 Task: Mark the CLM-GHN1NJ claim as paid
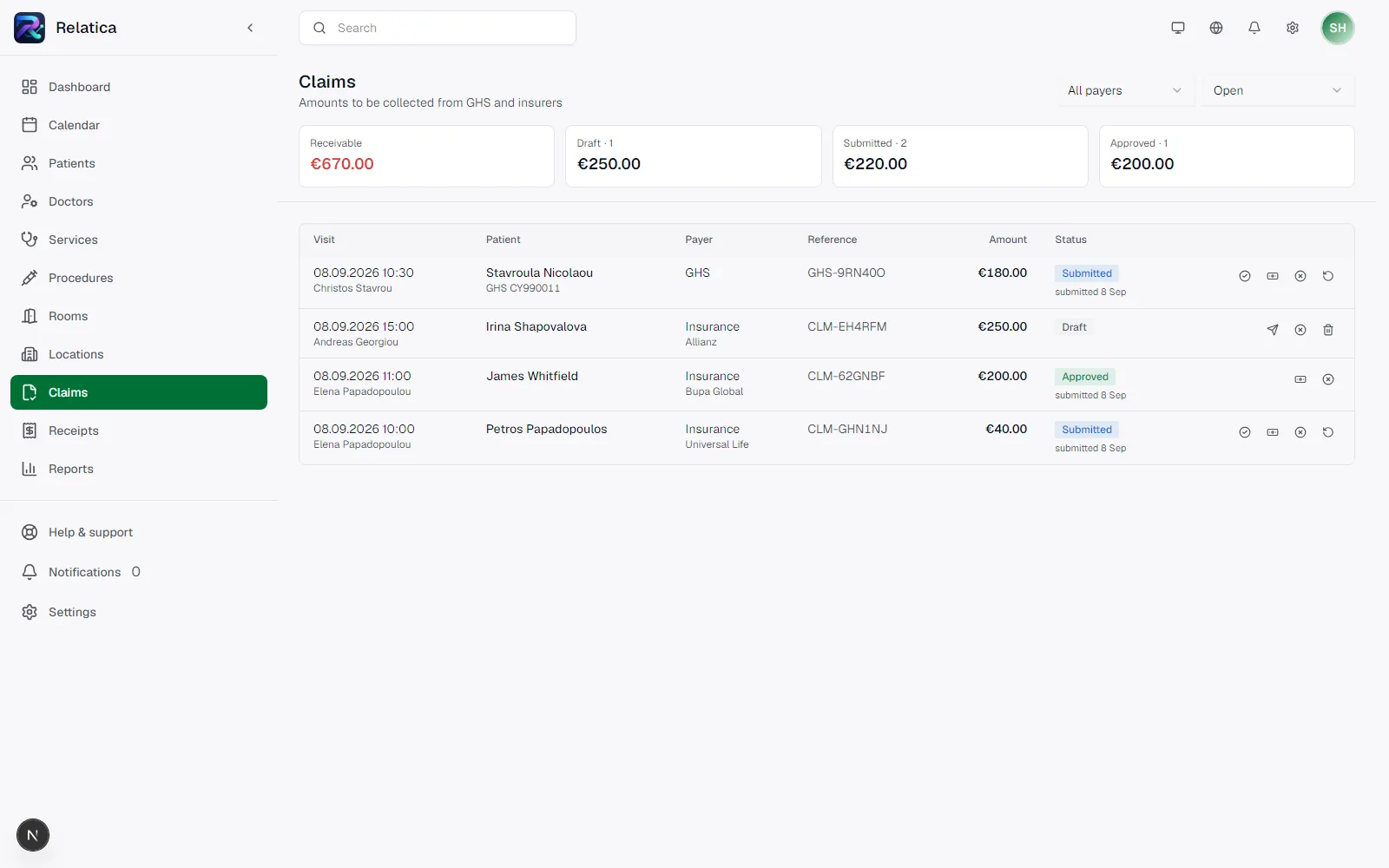coord(1273,432)
